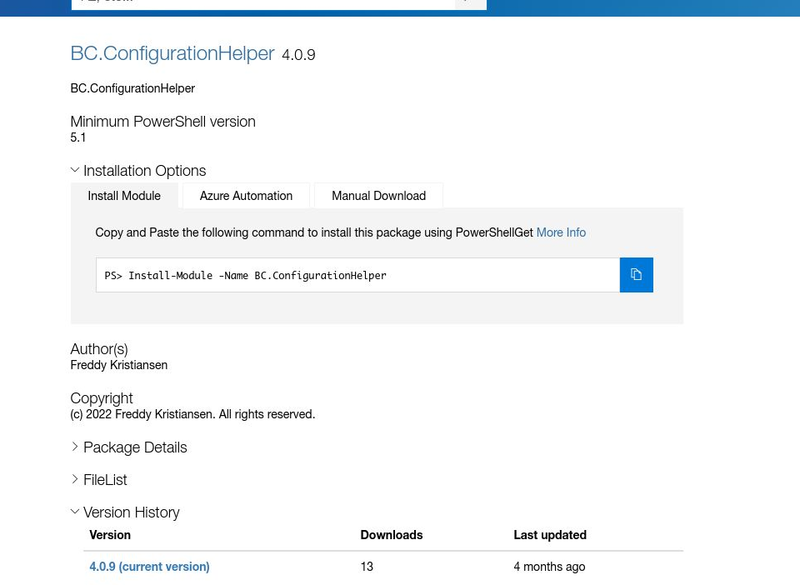This screenshot has height=585, width=800.
Task: Select the author name Freddy Kristiansen
Action: [119, 365]
